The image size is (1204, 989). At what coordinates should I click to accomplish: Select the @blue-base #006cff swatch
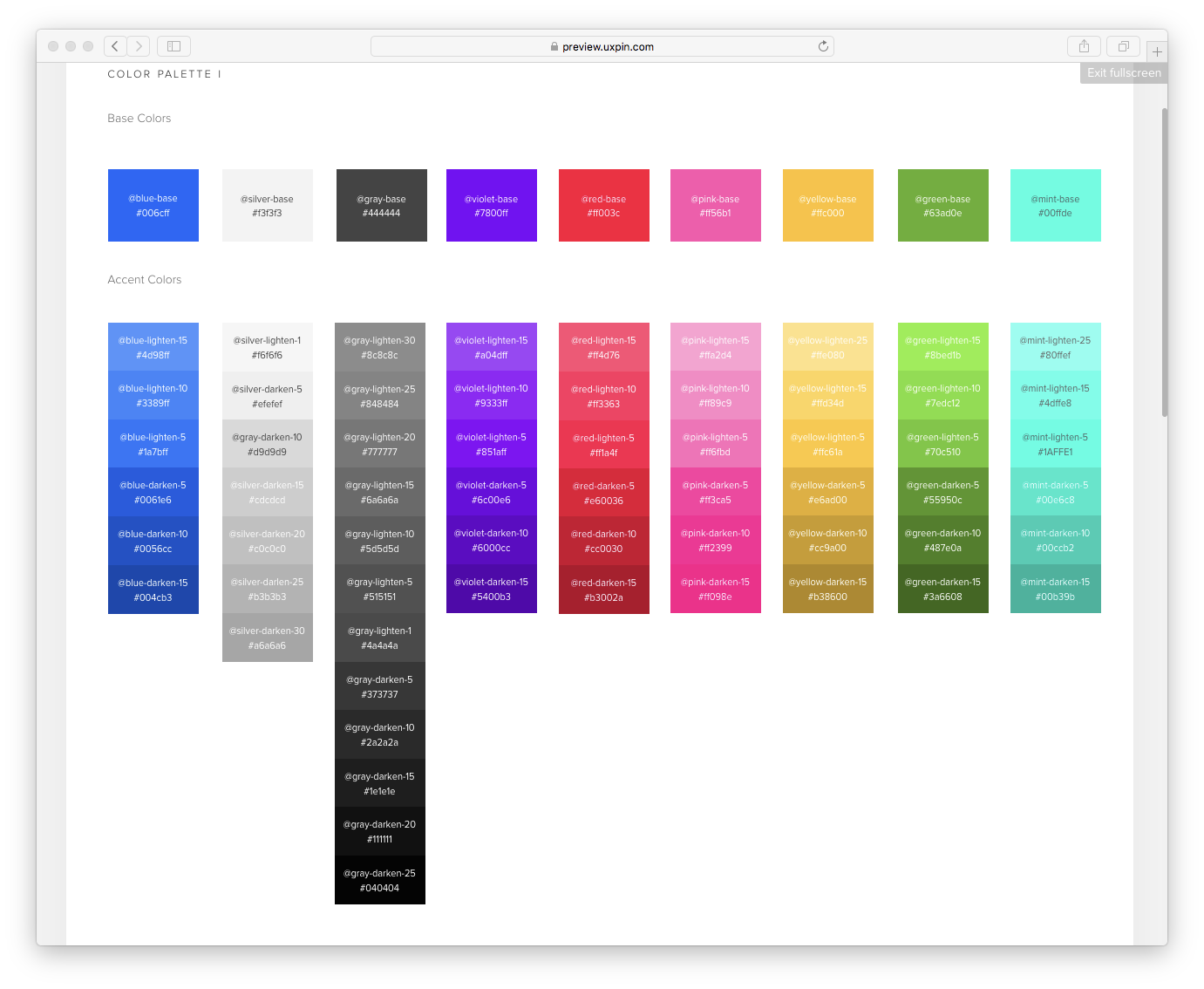[153, 206]
